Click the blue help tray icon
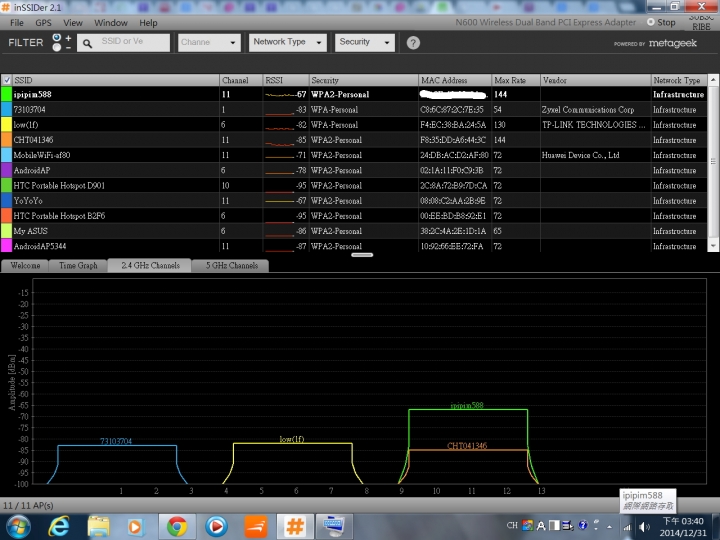This screenshot has width=720, height=540. pyautogui.click(x=583, y=525)
